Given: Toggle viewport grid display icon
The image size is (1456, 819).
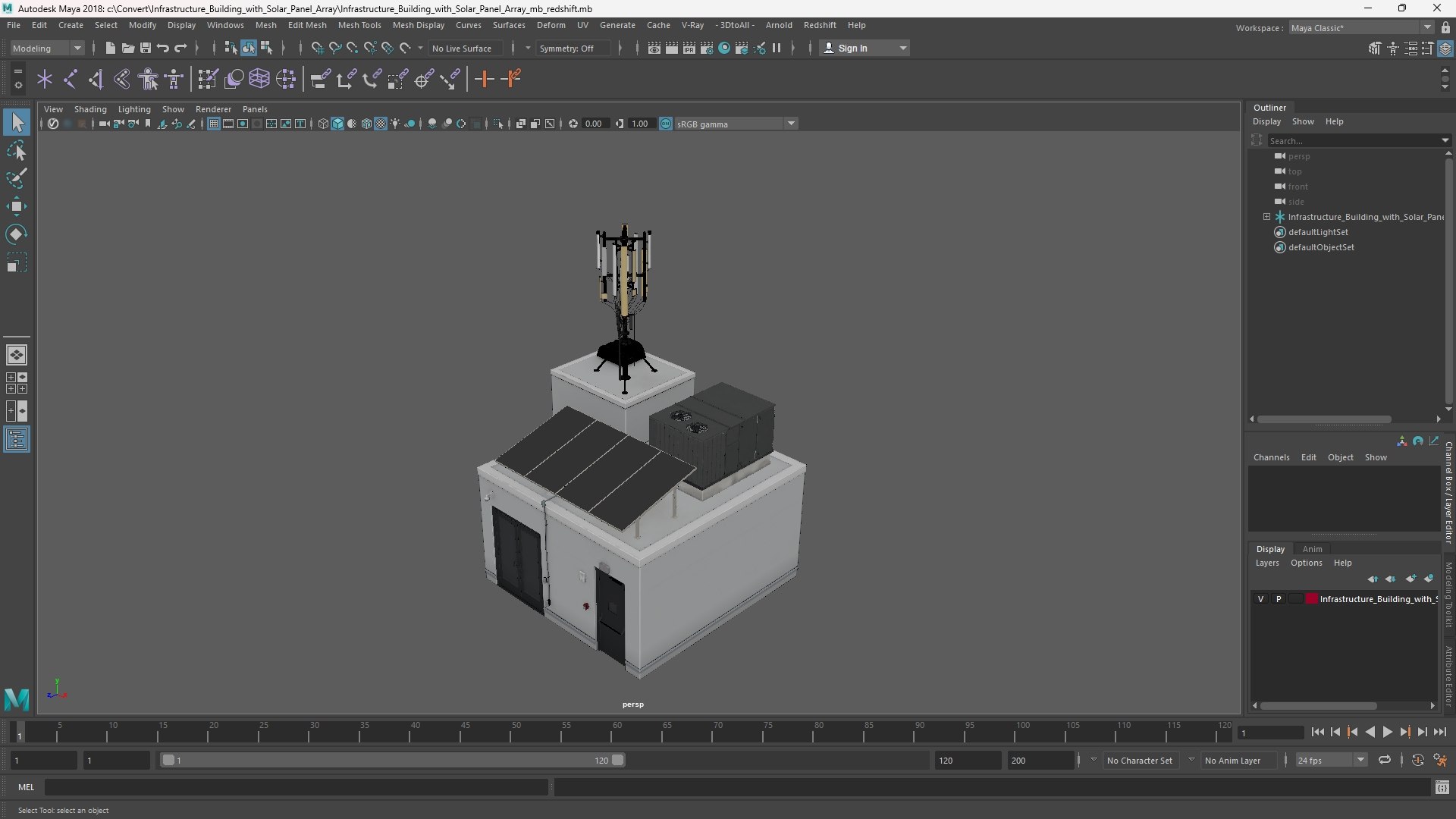Looking at the screenshot, I should coord(214,124).
